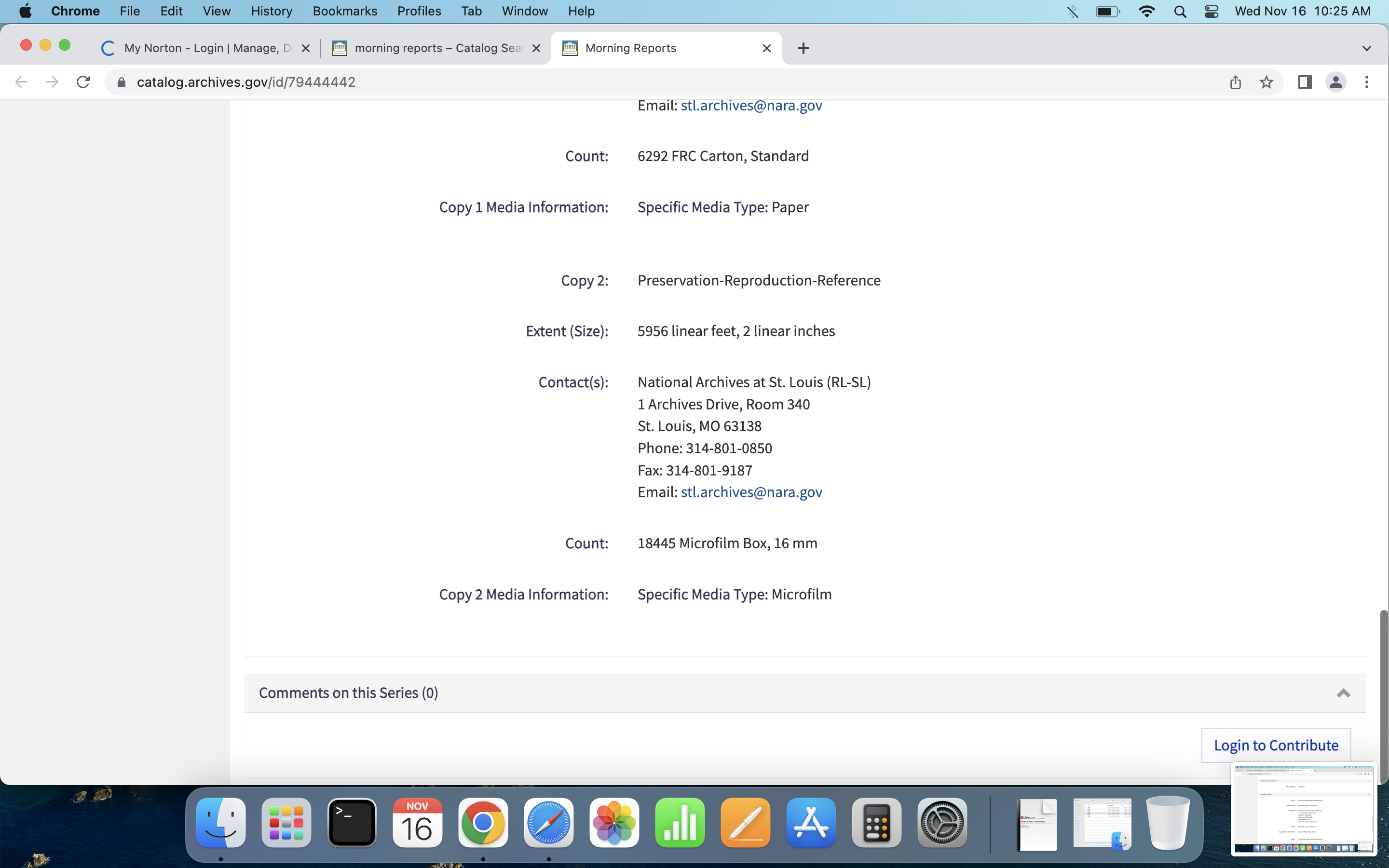Click the new tab plus button

point(803,48)
